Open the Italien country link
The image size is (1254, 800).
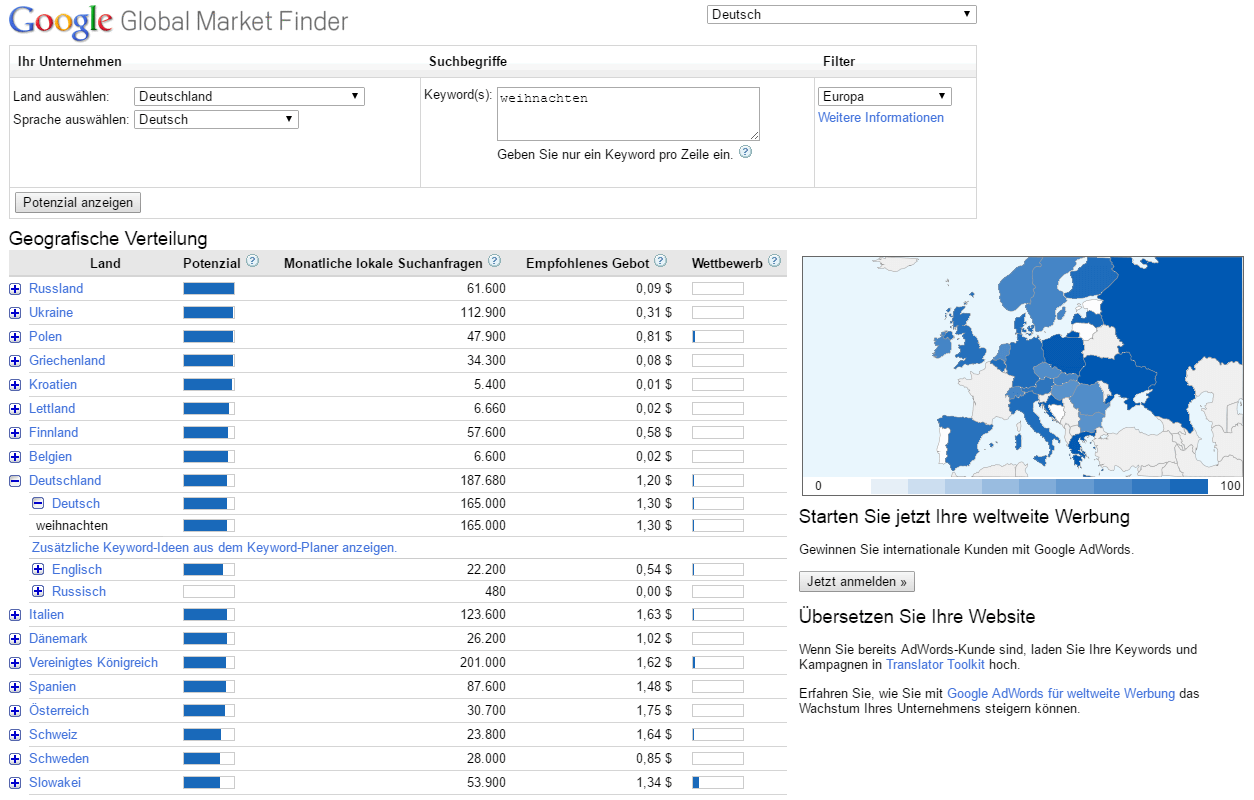tap(46, 615)
